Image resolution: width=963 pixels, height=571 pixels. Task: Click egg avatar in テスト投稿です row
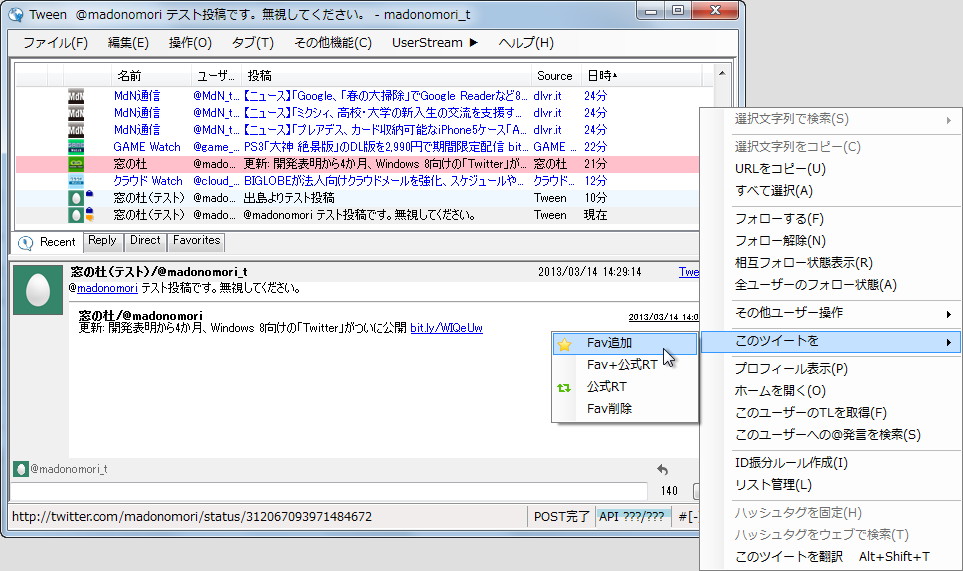[x=76, y=215]
